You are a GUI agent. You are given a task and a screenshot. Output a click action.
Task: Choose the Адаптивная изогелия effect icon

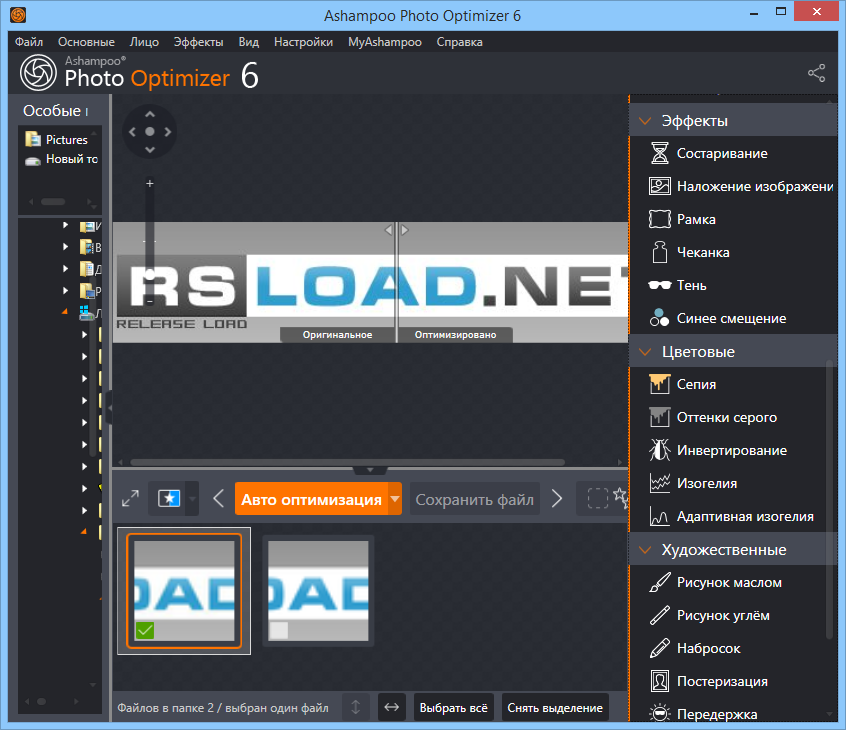click(x=659, y=516)
